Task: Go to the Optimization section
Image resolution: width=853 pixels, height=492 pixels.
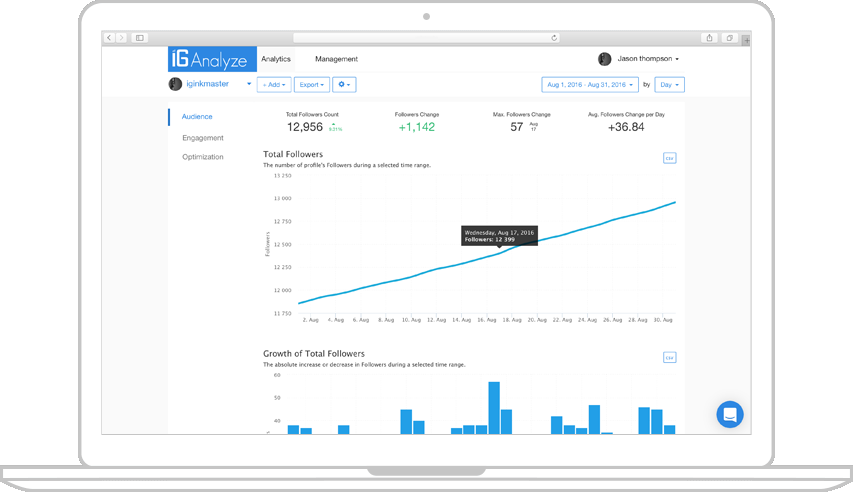Action: 203,157
